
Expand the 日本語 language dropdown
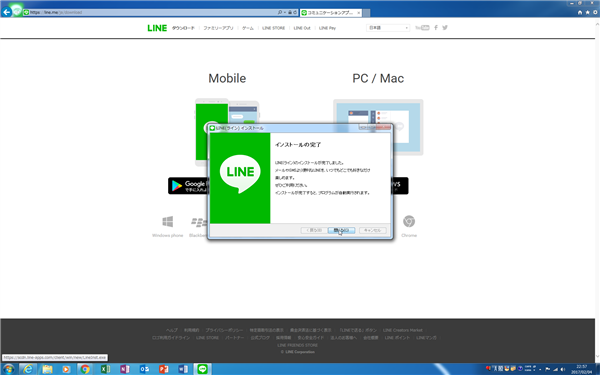[x=388, y=28]
